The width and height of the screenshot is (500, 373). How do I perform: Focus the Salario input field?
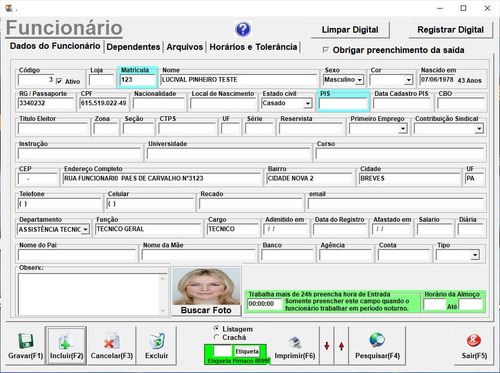click(x=435, y=229)
